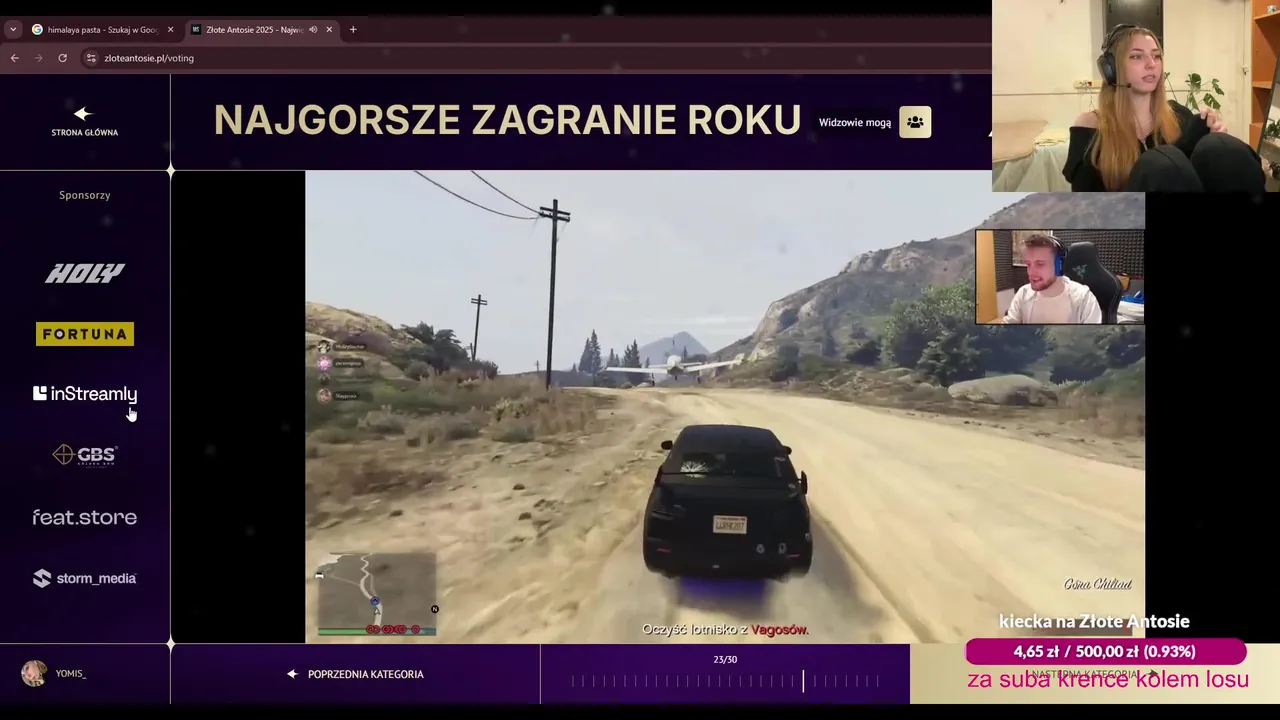Close the himalaya pasta tab
Image resolution: width=1280 pixels, height=720 pixels.
tap(170, 30)
